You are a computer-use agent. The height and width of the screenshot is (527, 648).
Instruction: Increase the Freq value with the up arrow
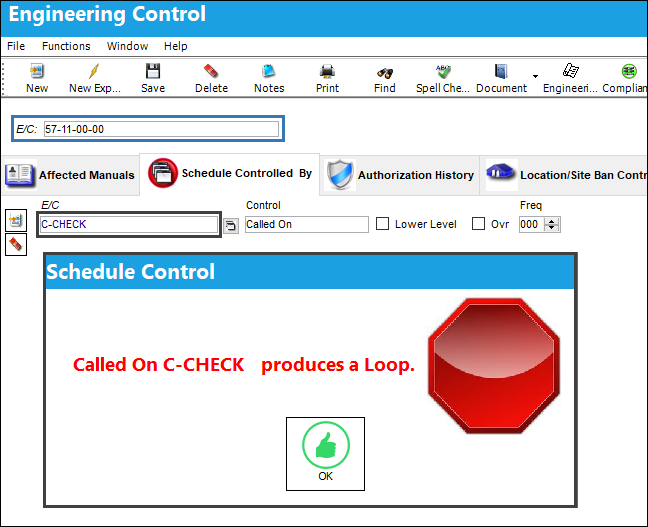(551, 221)
